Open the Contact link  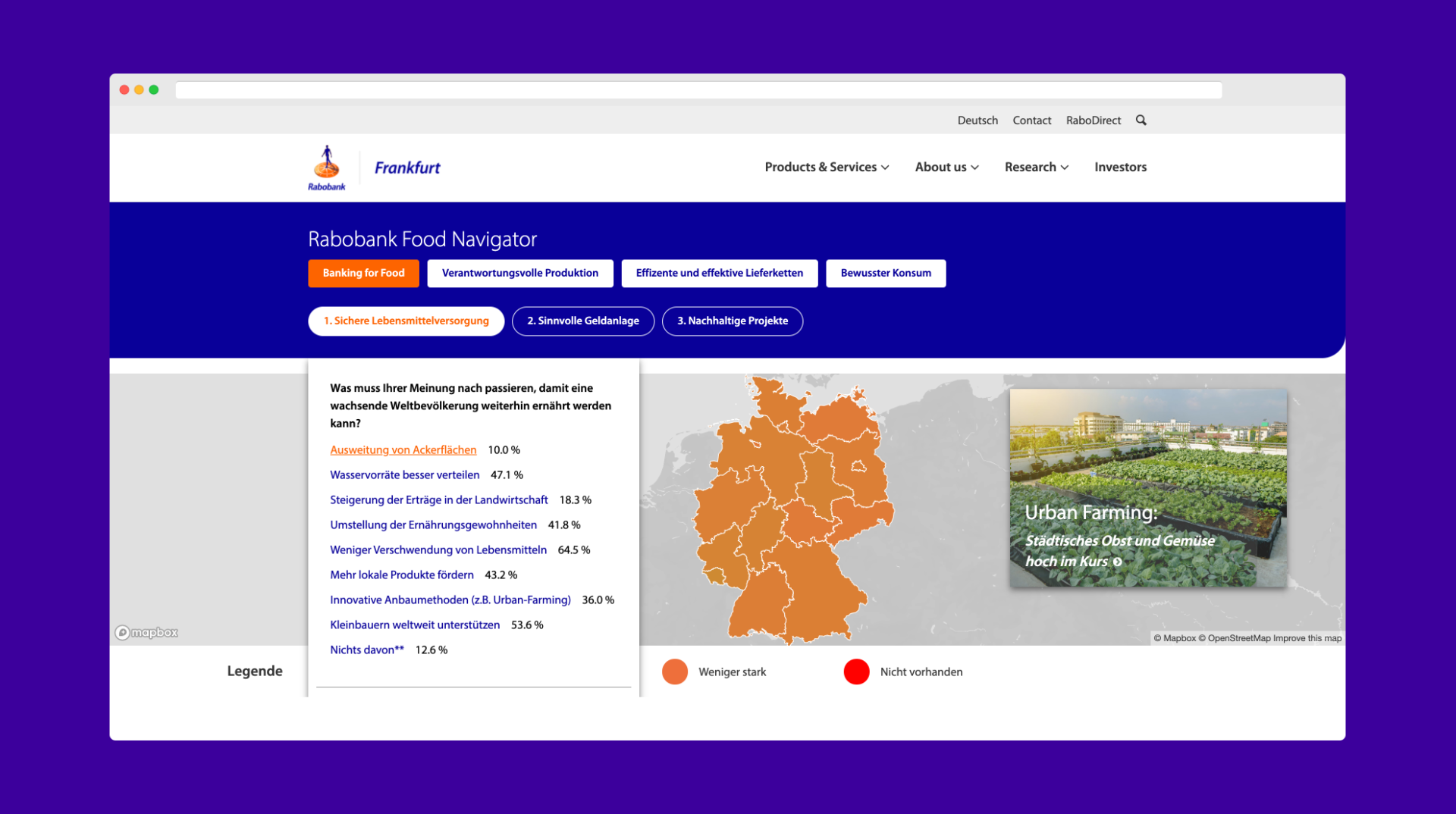[x=1031, y=120]
